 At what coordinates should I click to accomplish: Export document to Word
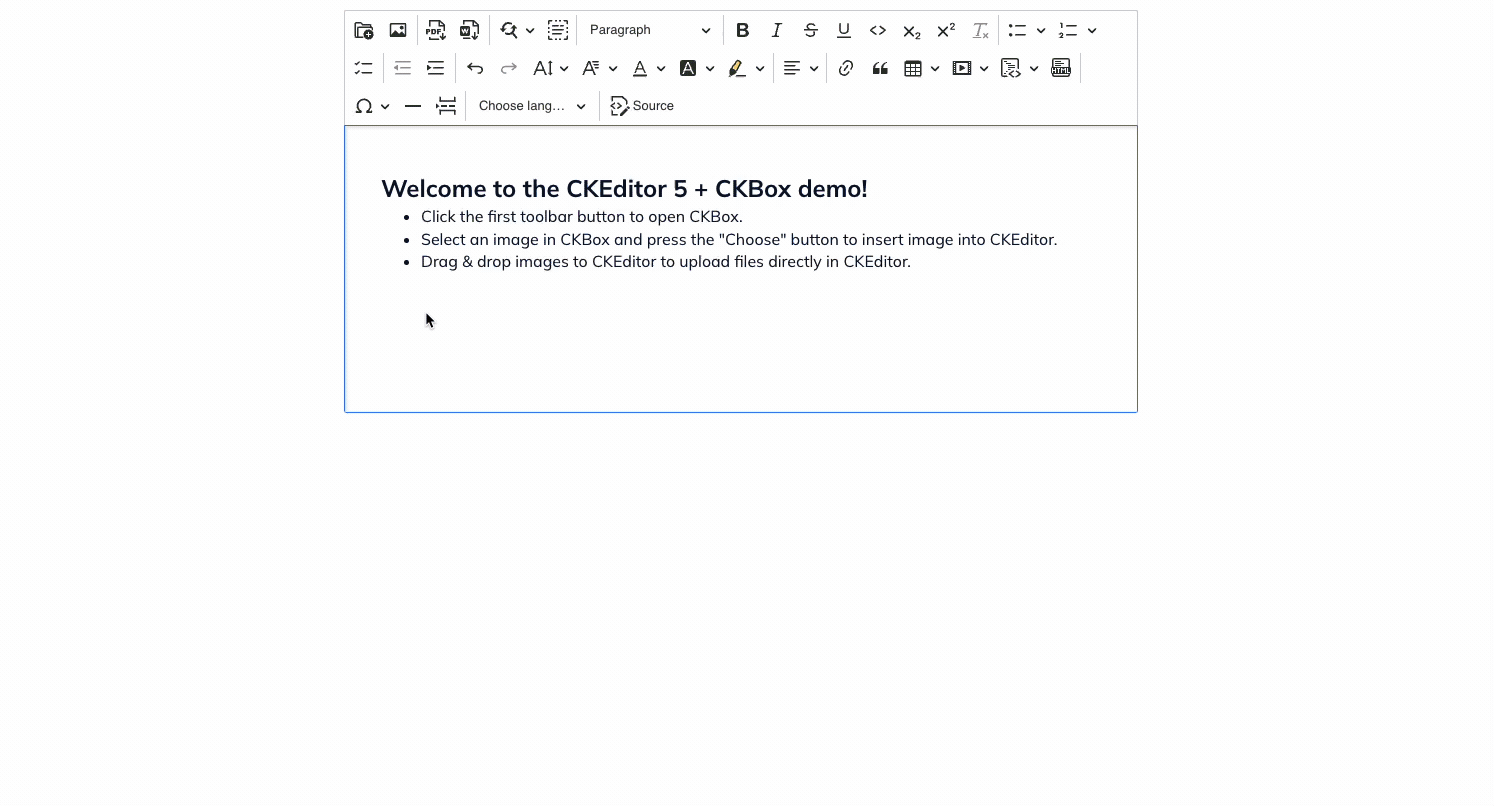click(469, 31)
